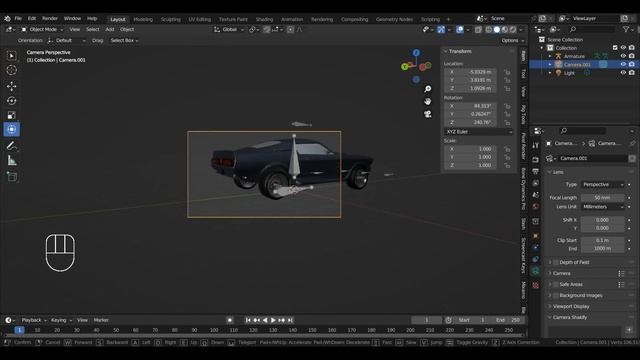This screenshot has height=360, width=640.
Task: Open the Global transform orientation dropdown
Action: 229,29
